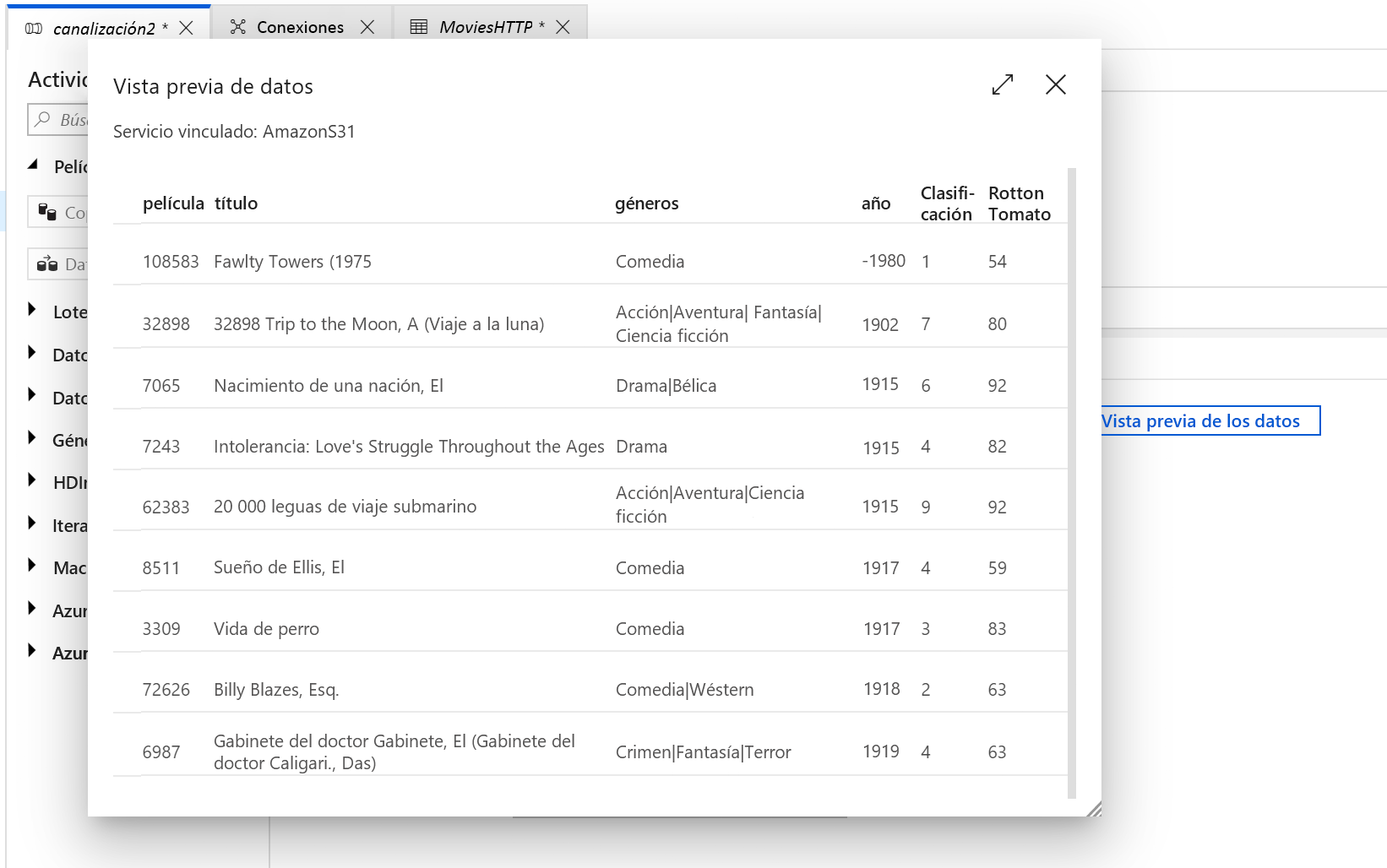Expand the Gén activities group
This screenshot has width=1387, height=868.
click(x=32, y=437)
